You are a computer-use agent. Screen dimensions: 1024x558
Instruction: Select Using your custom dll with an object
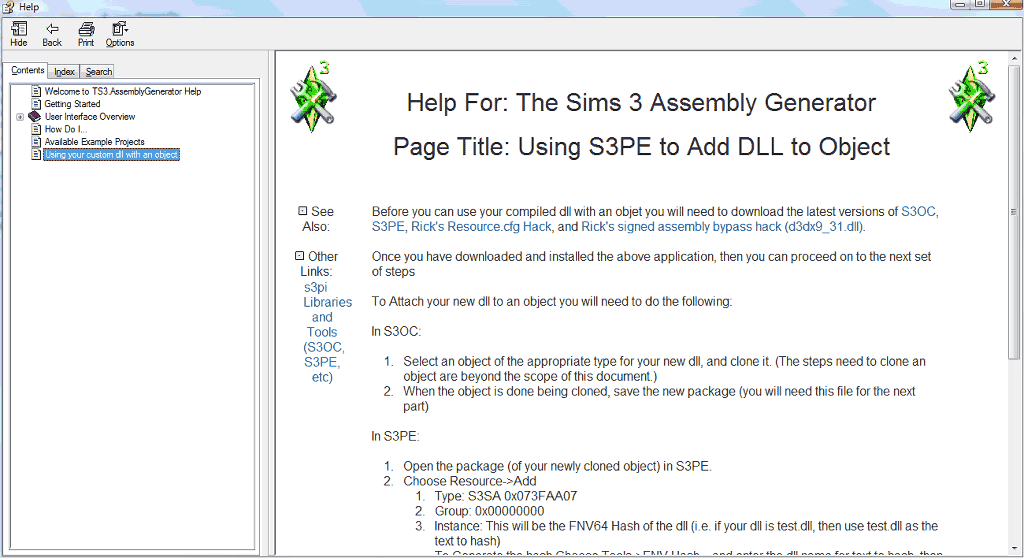tap(112, 155)
